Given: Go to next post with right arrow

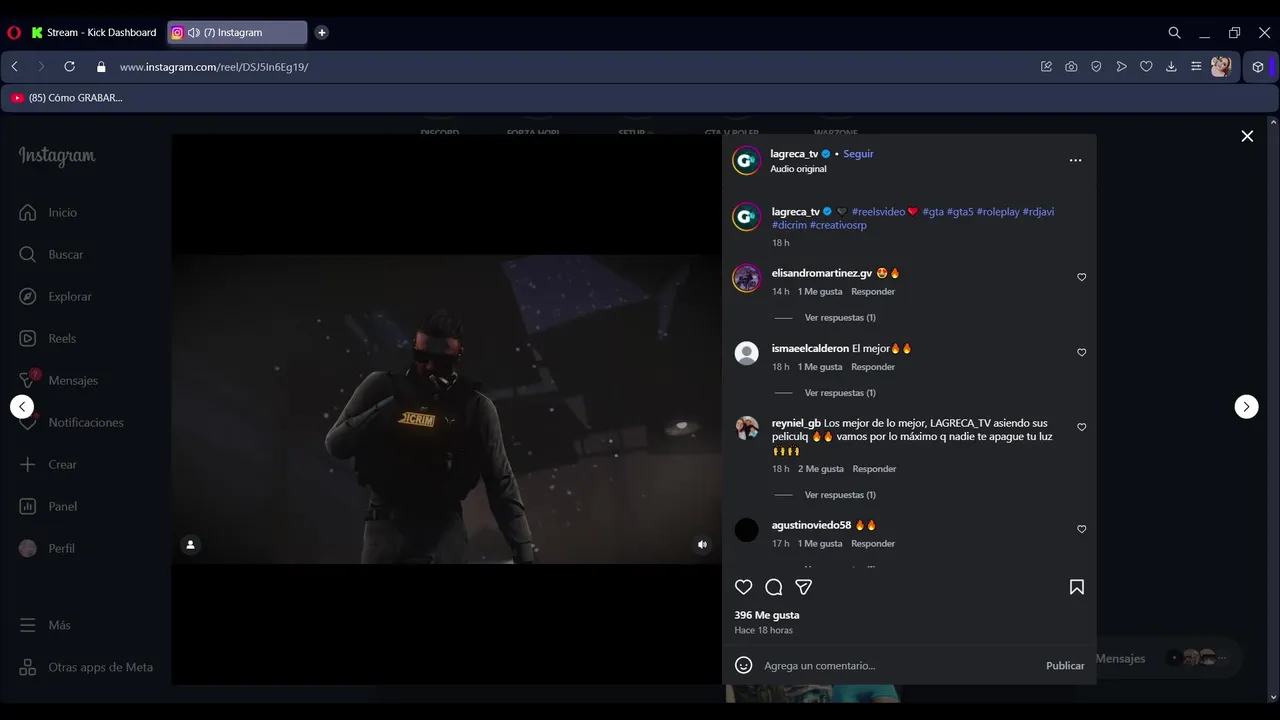Looking at the screenshot, I should [x=1246, y=406].
